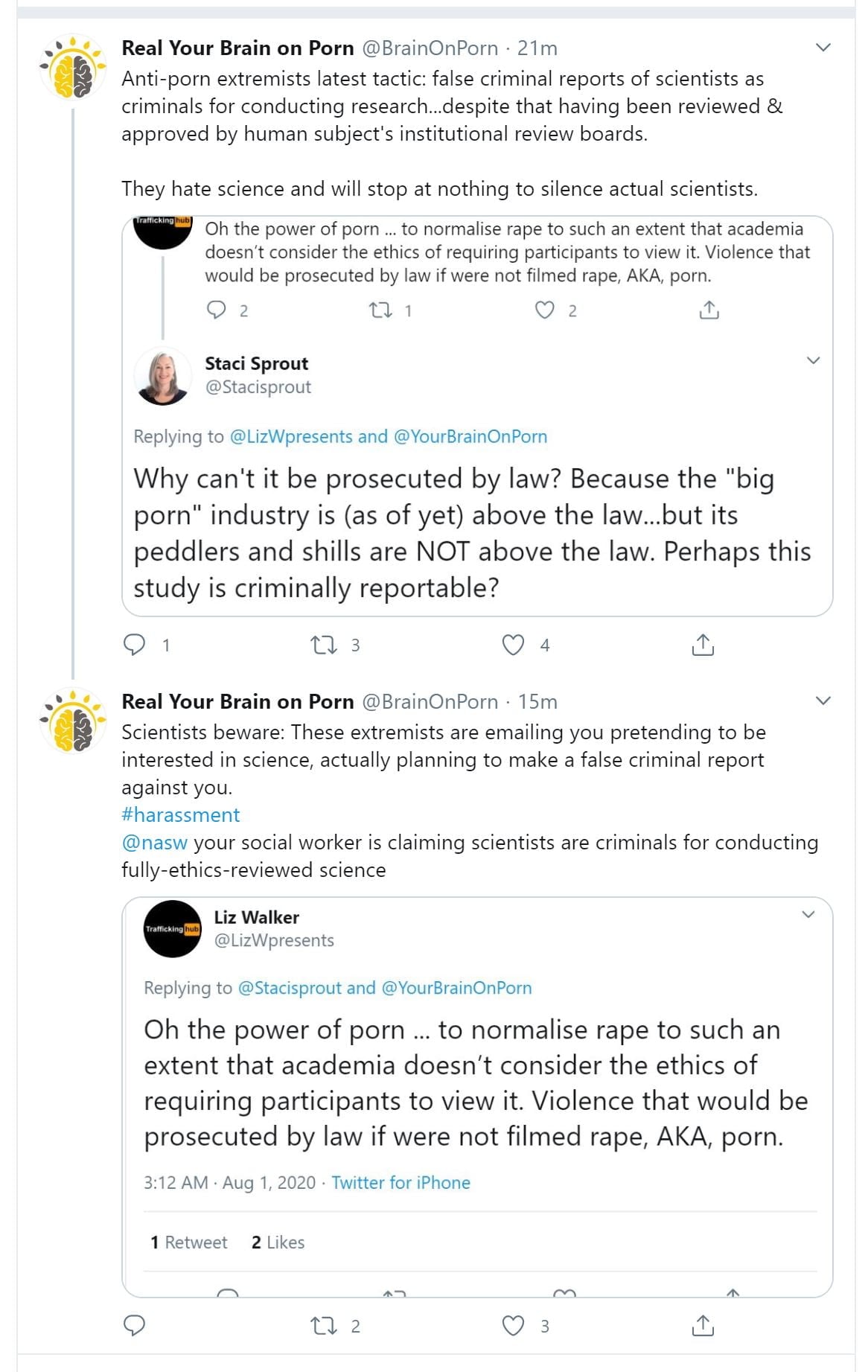868x1372 pixels.
Task: Click Liz Walker's Traffickinghub avatar
Action: (173, 928)
